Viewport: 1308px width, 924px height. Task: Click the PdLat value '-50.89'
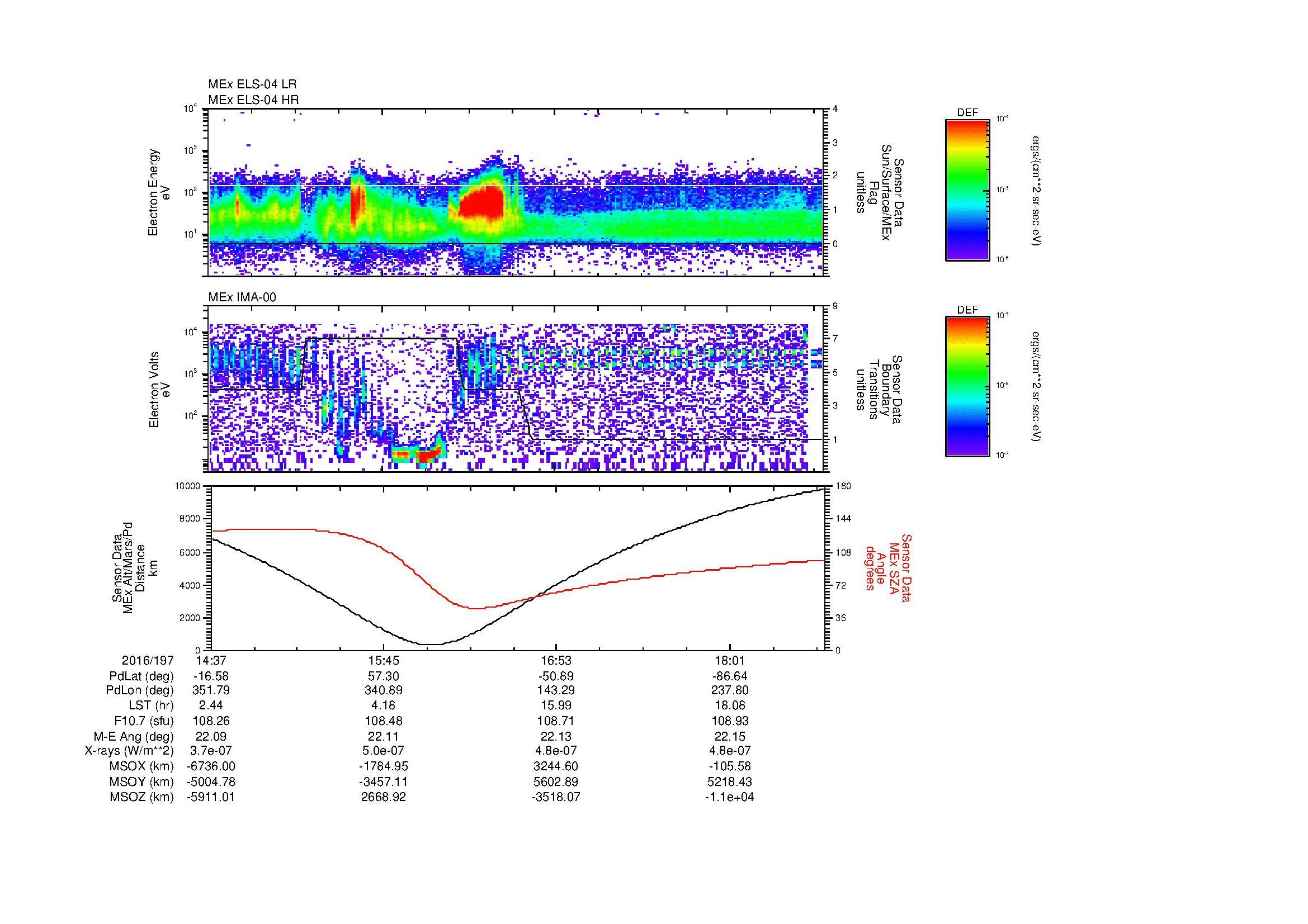[x=556, y=676]
